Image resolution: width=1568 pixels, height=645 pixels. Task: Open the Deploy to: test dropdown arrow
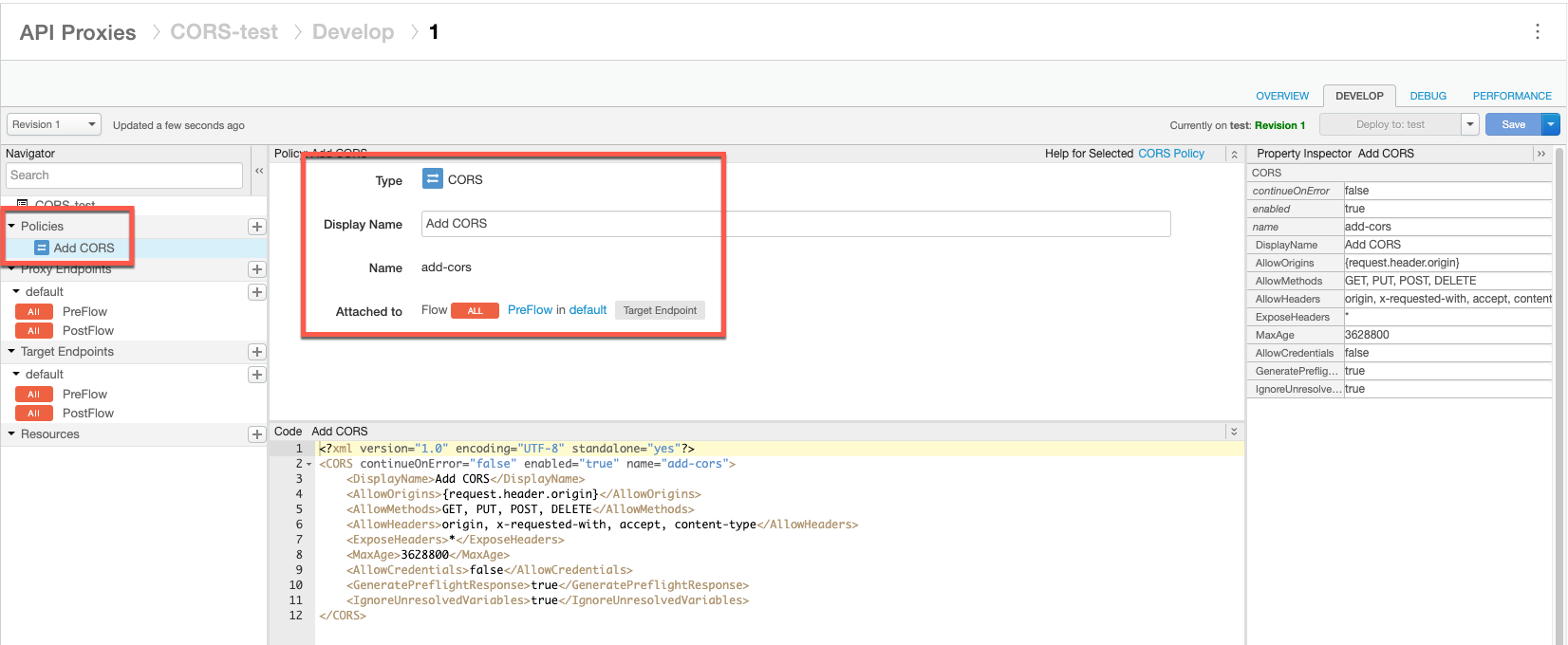(1470, 124)
